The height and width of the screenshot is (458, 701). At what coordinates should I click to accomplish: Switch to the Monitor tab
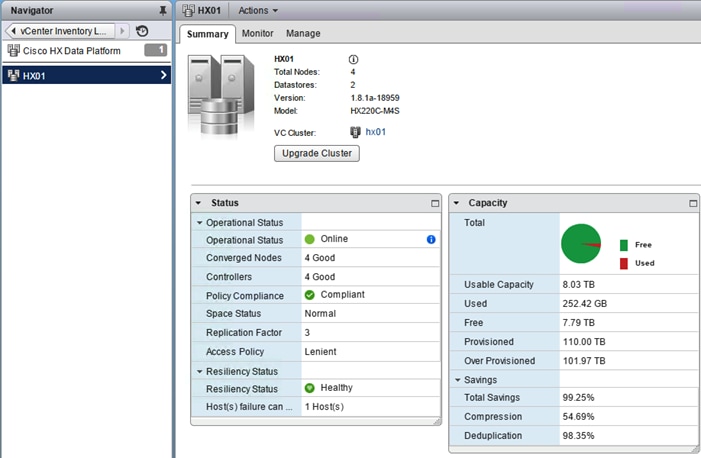point(258,34)
